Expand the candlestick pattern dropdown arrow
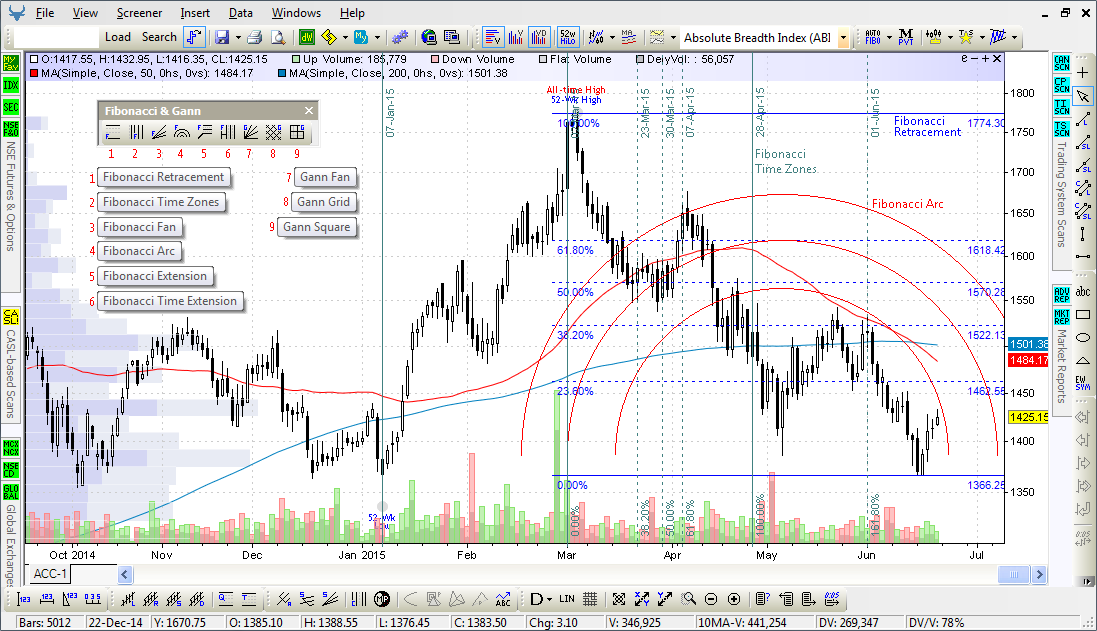Image resolution: width=1097 pixels, height=631 pixels. (x=950, y=38)
